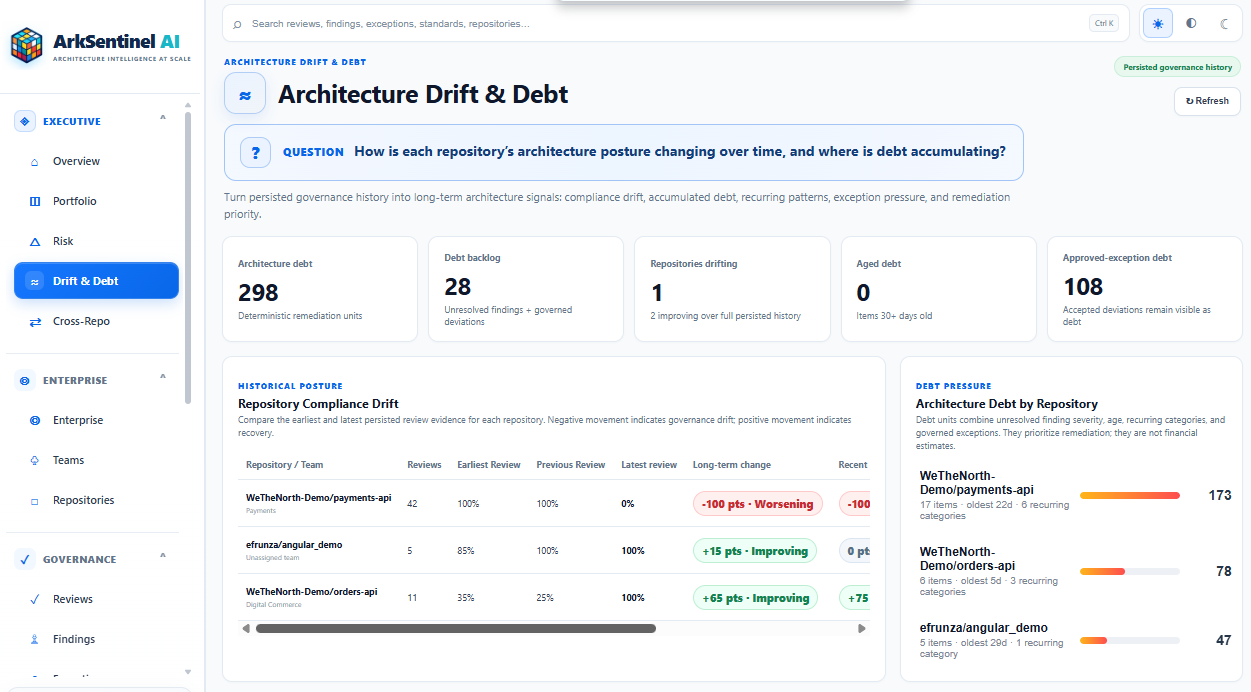Collapse the Executive sidebar section
1251x692 pixels.
[x=163, y=119]
